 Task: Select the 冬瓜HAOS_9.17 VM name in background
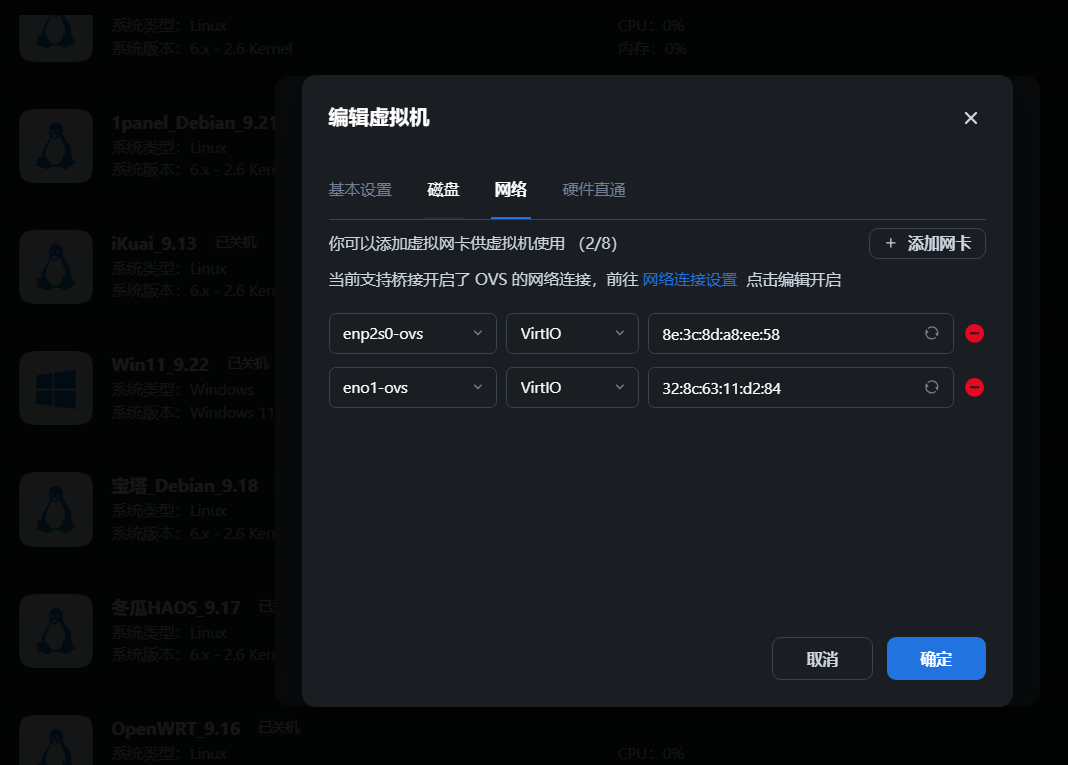click(x=176, y=607)
